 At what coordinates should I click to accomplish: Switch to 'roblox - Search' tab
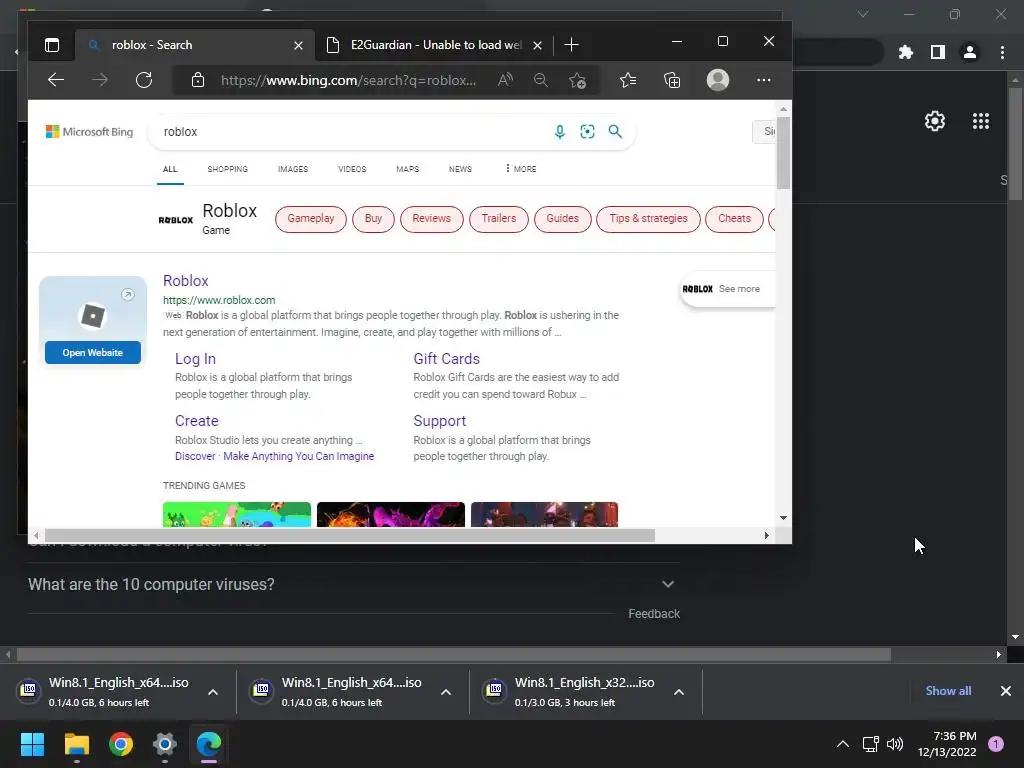[x=194, y=45]
